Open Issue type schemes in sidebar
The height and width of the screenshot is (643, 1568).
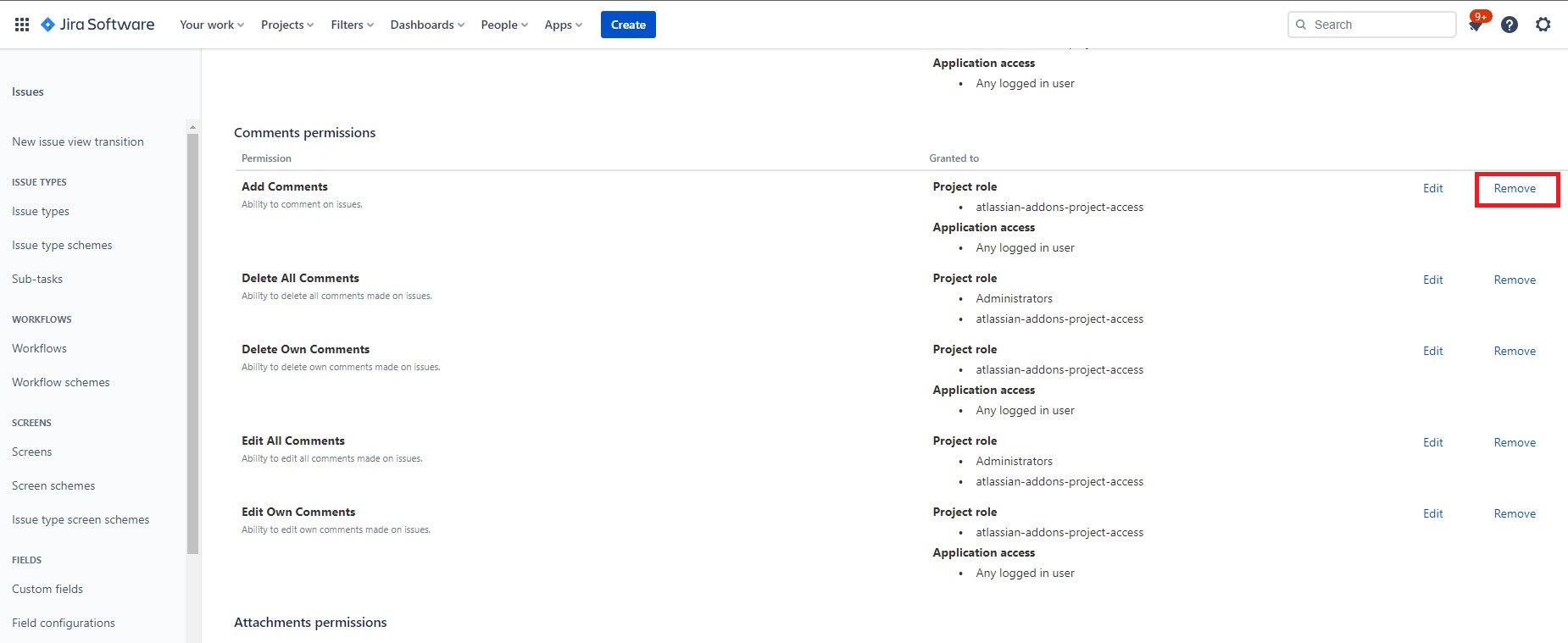click(x=62, y=245)
